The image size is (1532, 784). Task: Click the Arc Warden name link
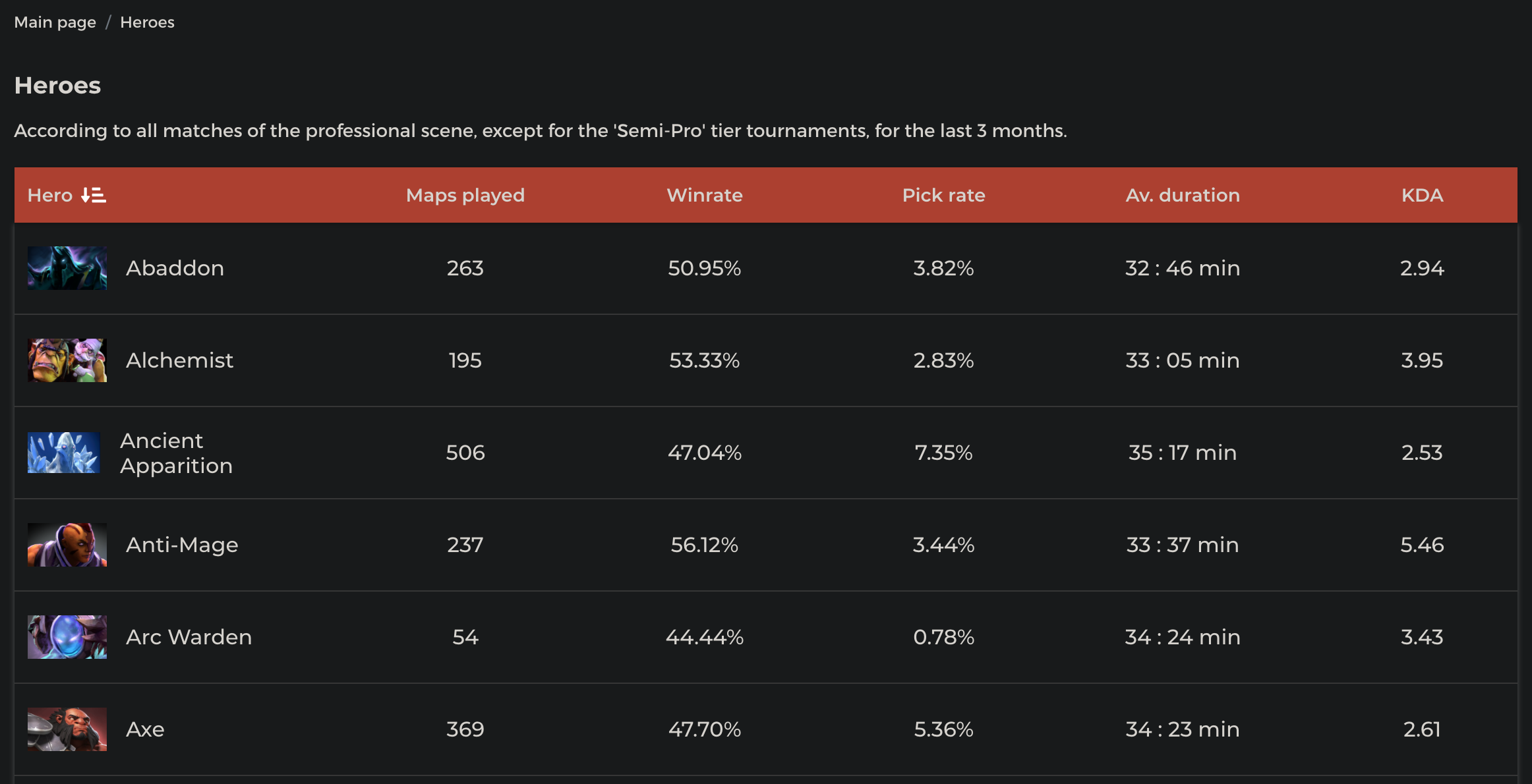[189, 637]
